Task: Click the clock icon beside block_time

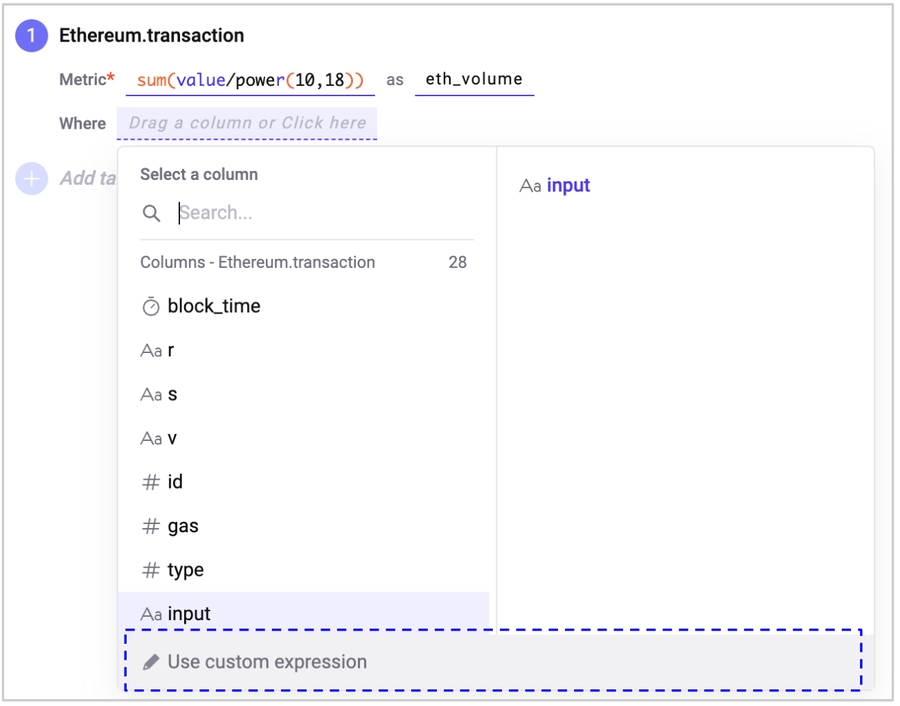Action: point(151,307)
